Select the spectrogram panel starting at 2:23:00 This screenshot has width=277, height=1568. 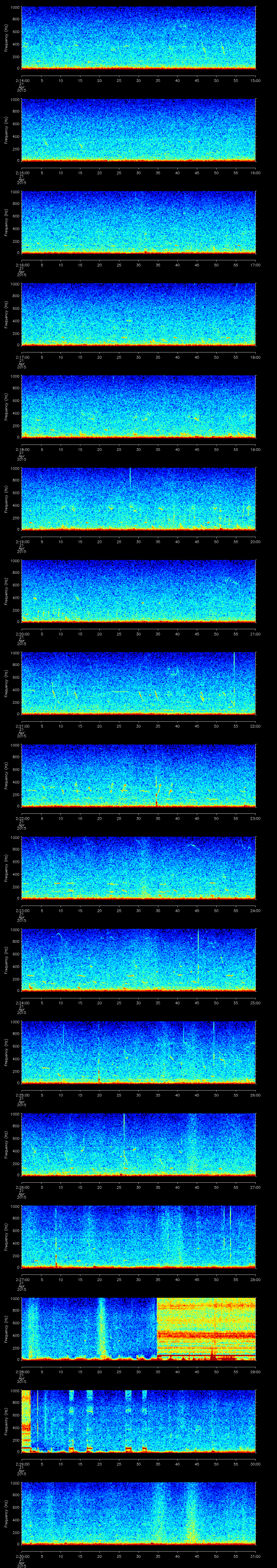[138, 868]
